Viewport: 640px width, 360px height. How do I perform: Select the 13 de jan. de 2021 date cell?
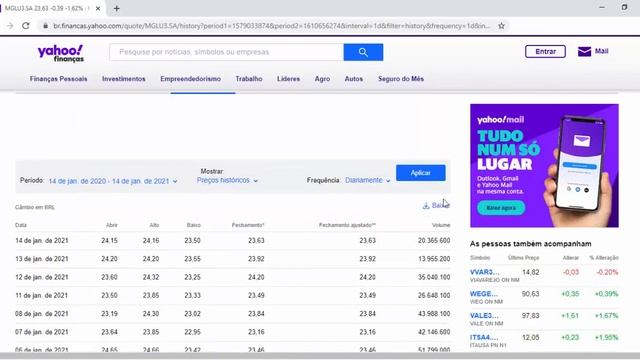coord(42,259)
